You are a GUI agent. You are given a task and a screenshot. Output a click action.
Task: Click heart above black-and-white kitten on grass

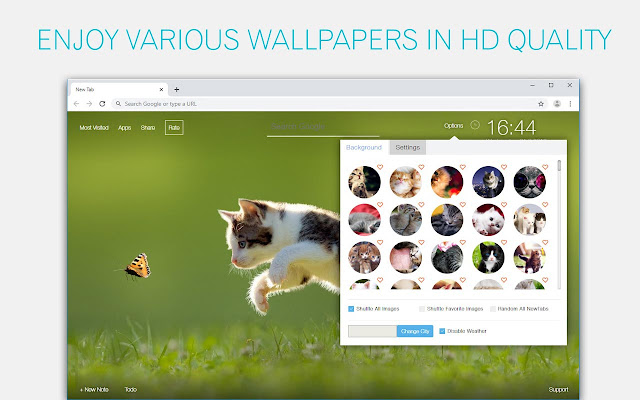[x=504, y=242]
